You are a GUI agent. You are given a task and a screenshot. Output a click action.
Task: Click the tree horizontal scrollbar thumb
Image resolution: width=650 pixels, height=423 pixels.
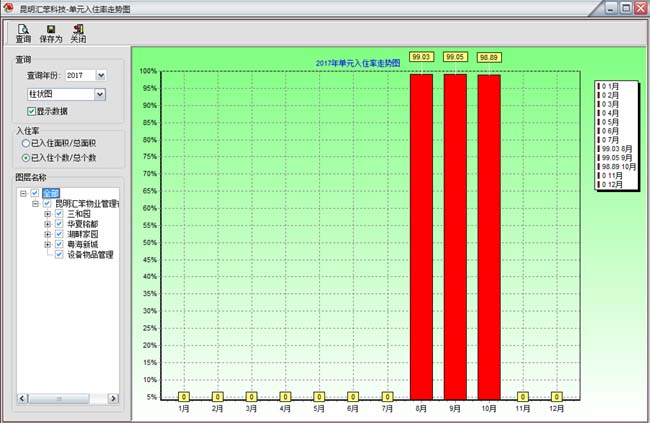[59, 399]
